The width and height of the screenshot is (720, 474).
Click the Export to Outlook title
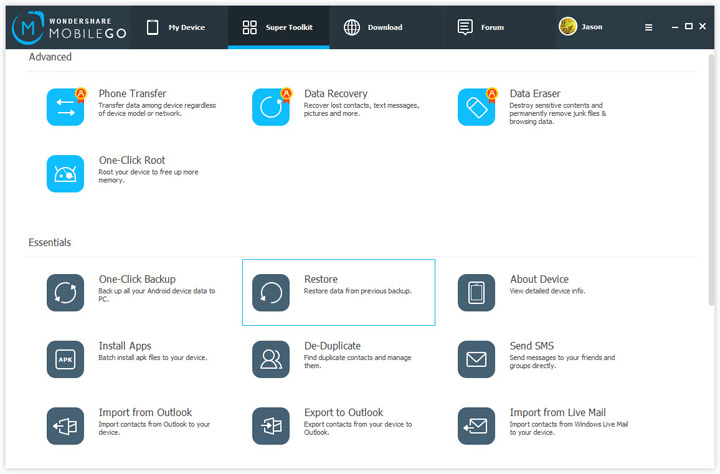pos(343,412)
